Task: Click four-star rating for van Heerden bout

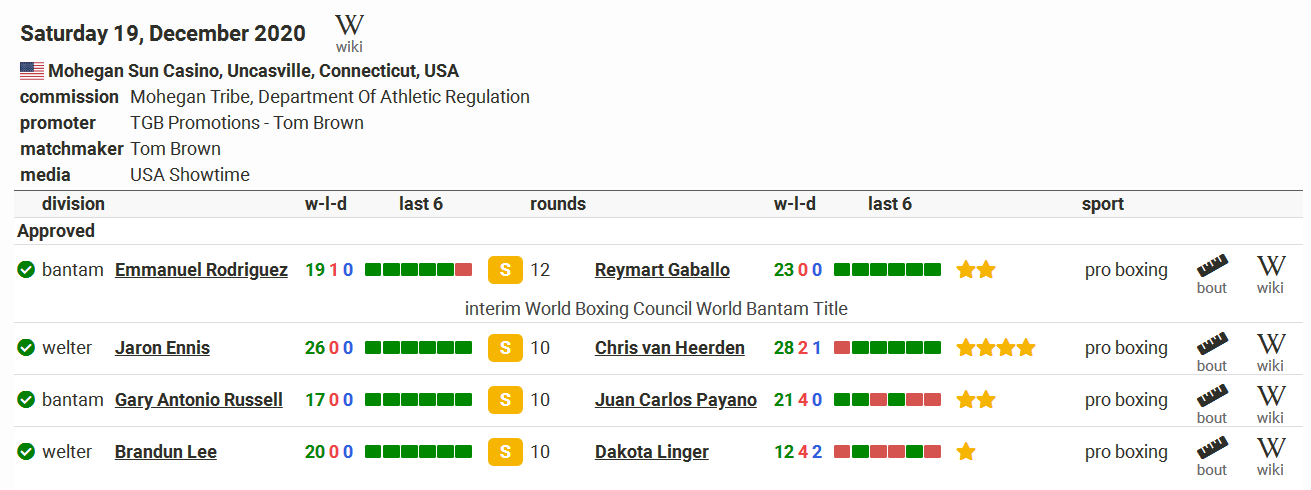Action: (x=995, y=348)
